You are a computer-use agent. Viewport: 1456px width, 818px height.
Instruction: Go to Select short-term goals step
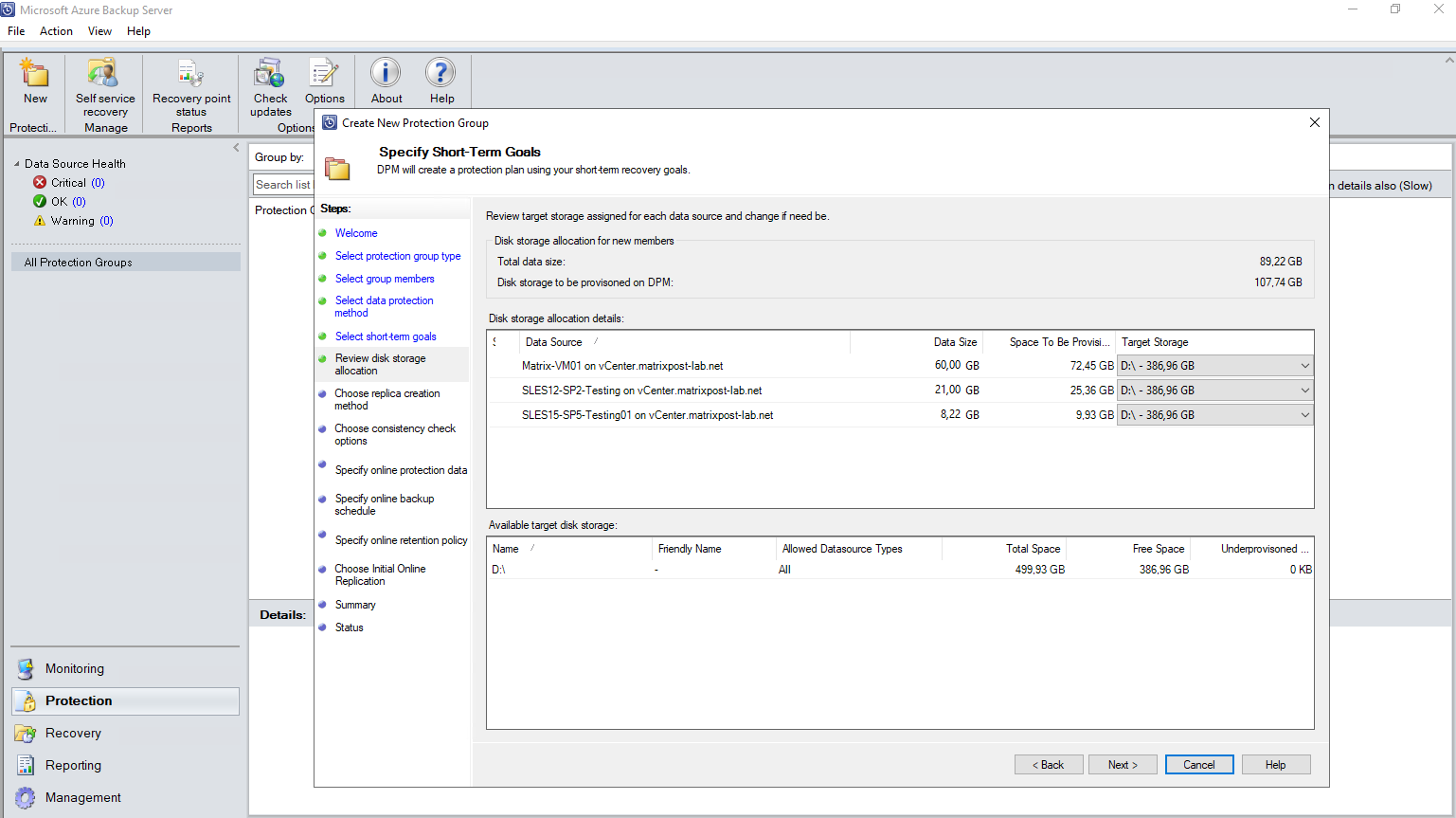[386, 336]
